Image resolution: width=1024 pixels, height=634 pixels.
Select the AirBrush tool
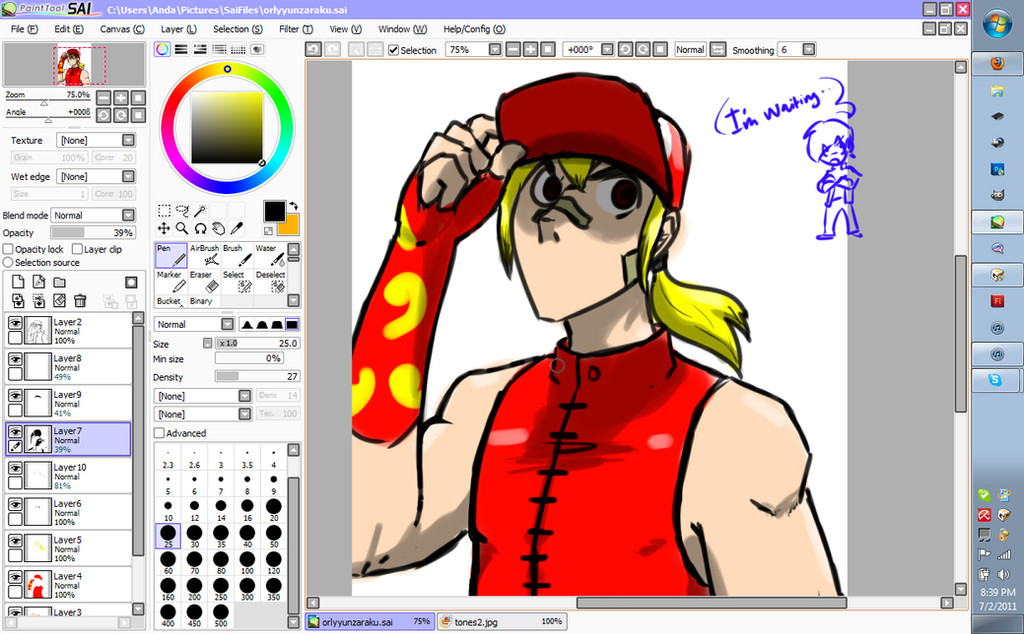coord(204,255)
